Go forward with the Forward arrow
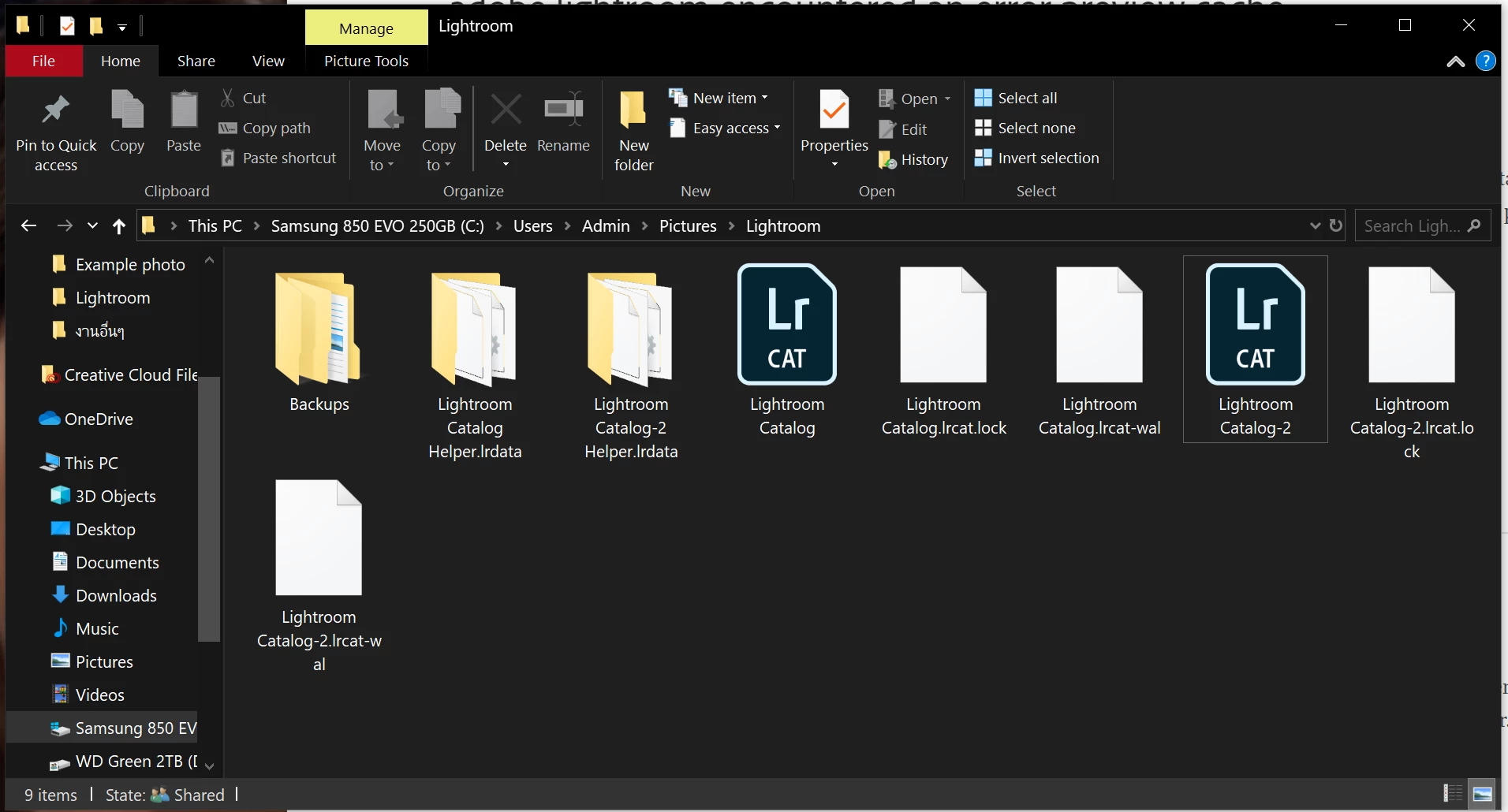Viewport: 1508px width, 812px height. (x=65, y=226)
